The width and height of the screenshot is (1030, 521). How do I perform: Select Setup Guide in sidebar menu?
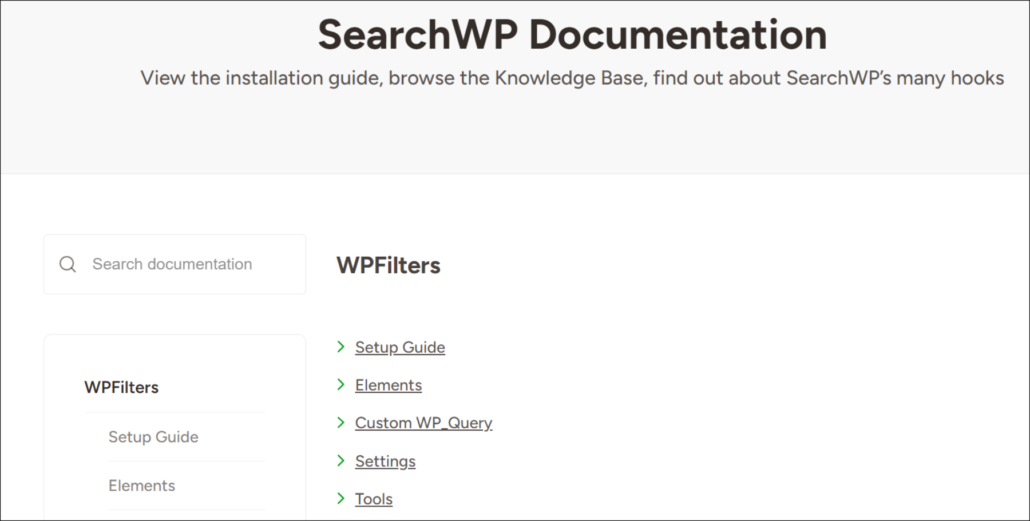click(153, 437)
